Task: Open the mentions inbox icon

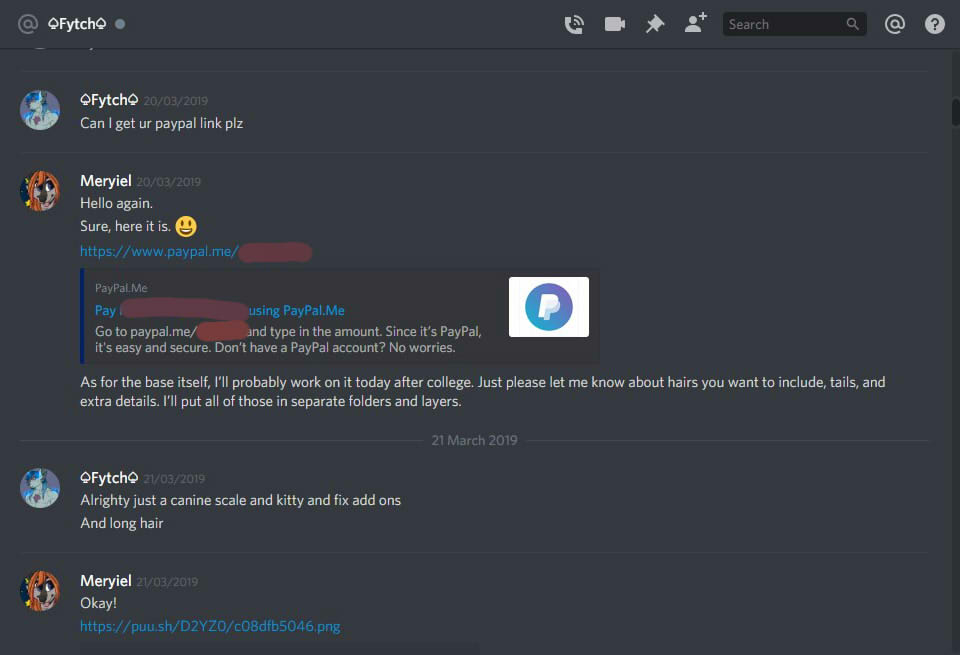Action: [894, 24]
